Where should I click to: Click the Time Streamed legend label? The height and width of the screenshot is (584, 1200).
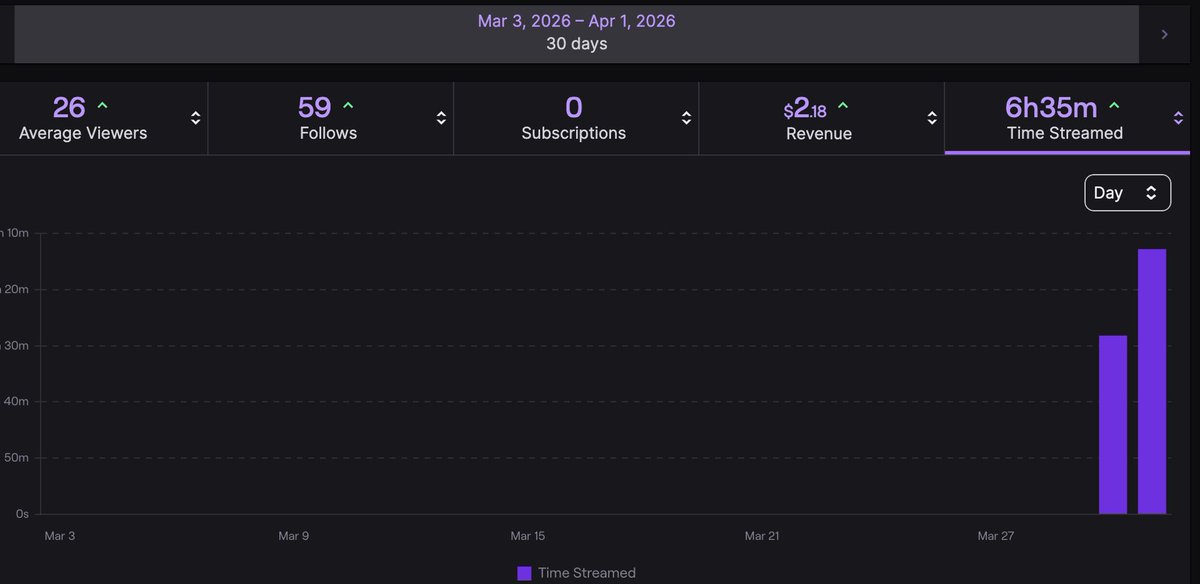point(587,573)
